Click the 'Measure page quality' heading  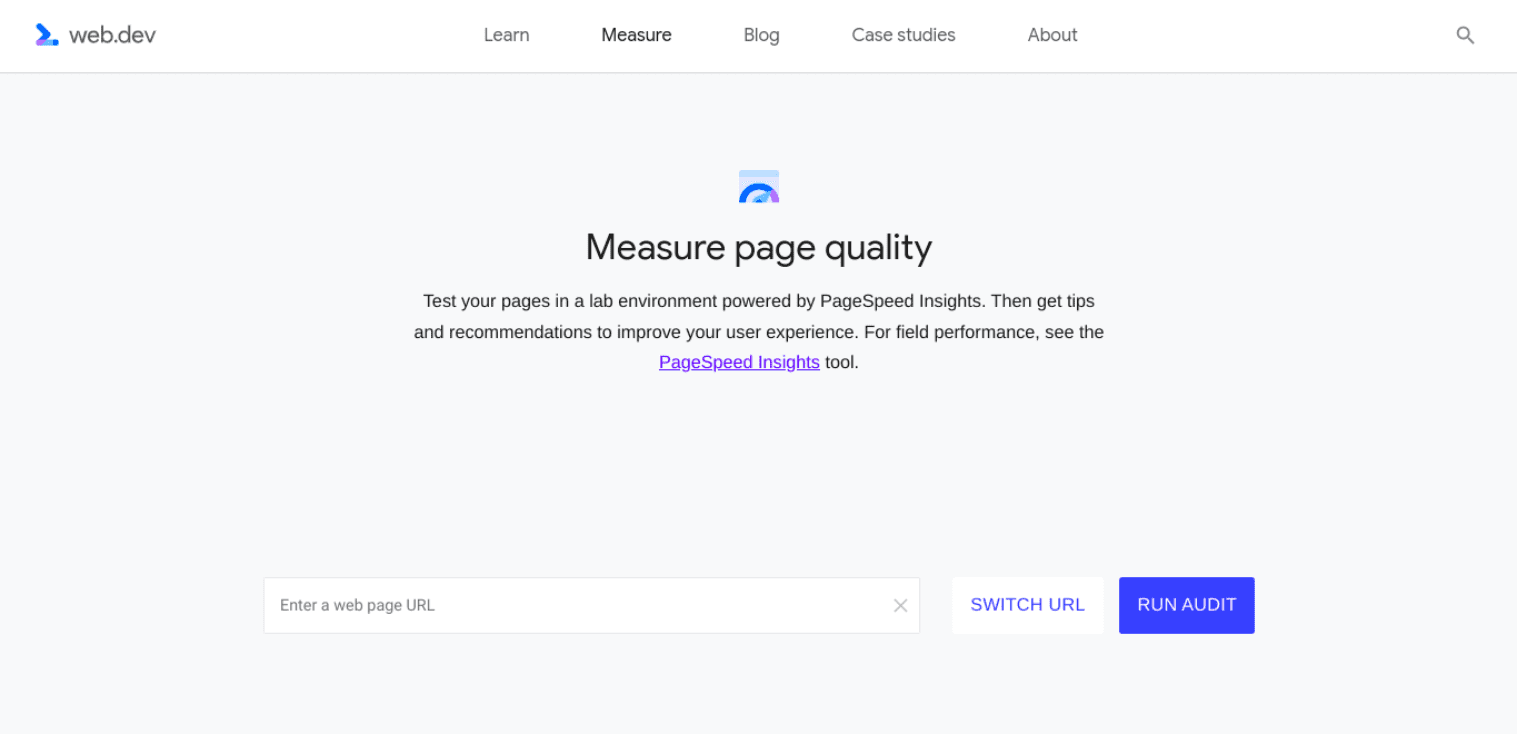[758, 247]
